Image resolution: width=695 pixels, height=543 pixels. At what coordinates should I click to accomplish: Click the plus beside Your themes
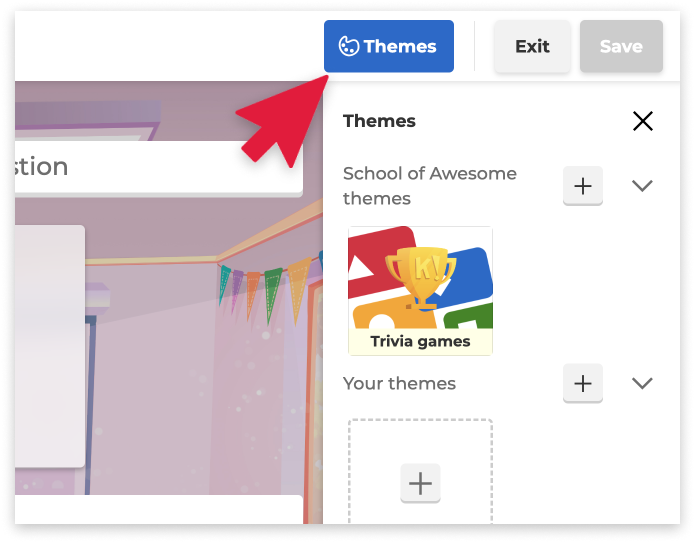583,383
